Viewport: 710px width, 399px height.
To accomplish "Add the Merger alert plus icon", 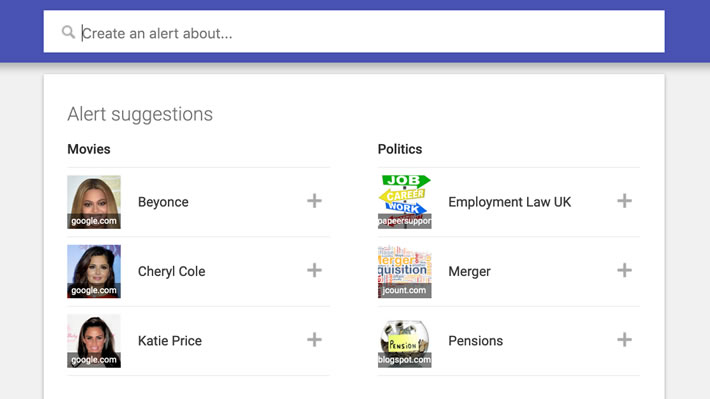I will 624,270.
